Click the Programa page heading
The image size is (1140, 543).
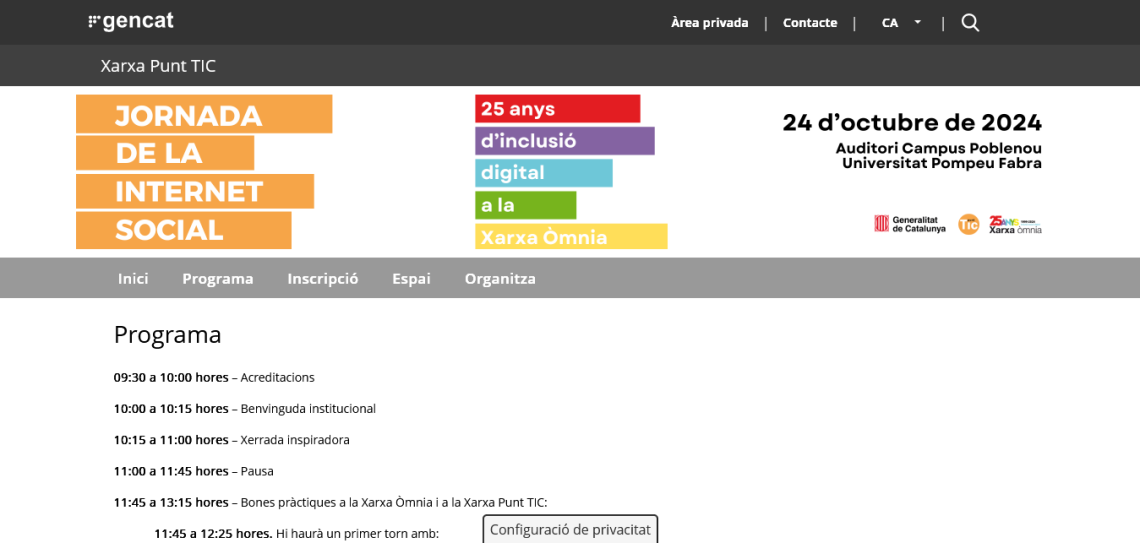pos(168,335)
